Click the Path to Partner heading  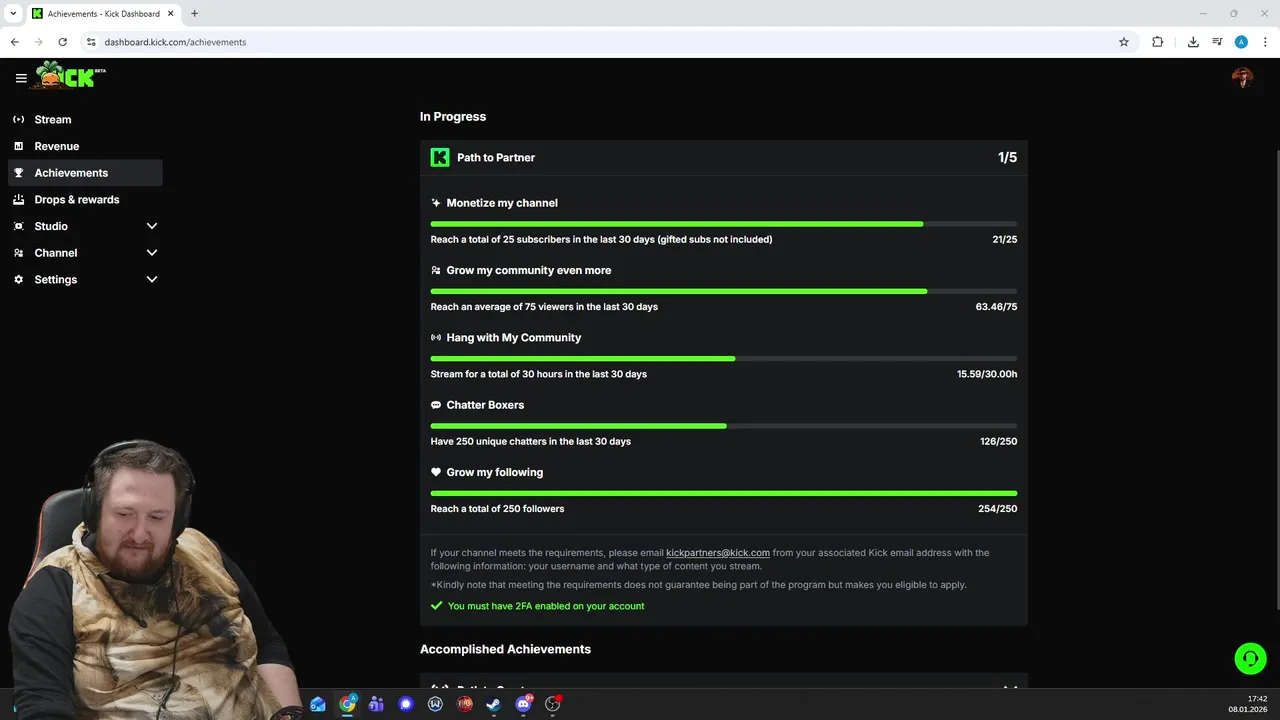pyautogui.click(x=496, y=157)
